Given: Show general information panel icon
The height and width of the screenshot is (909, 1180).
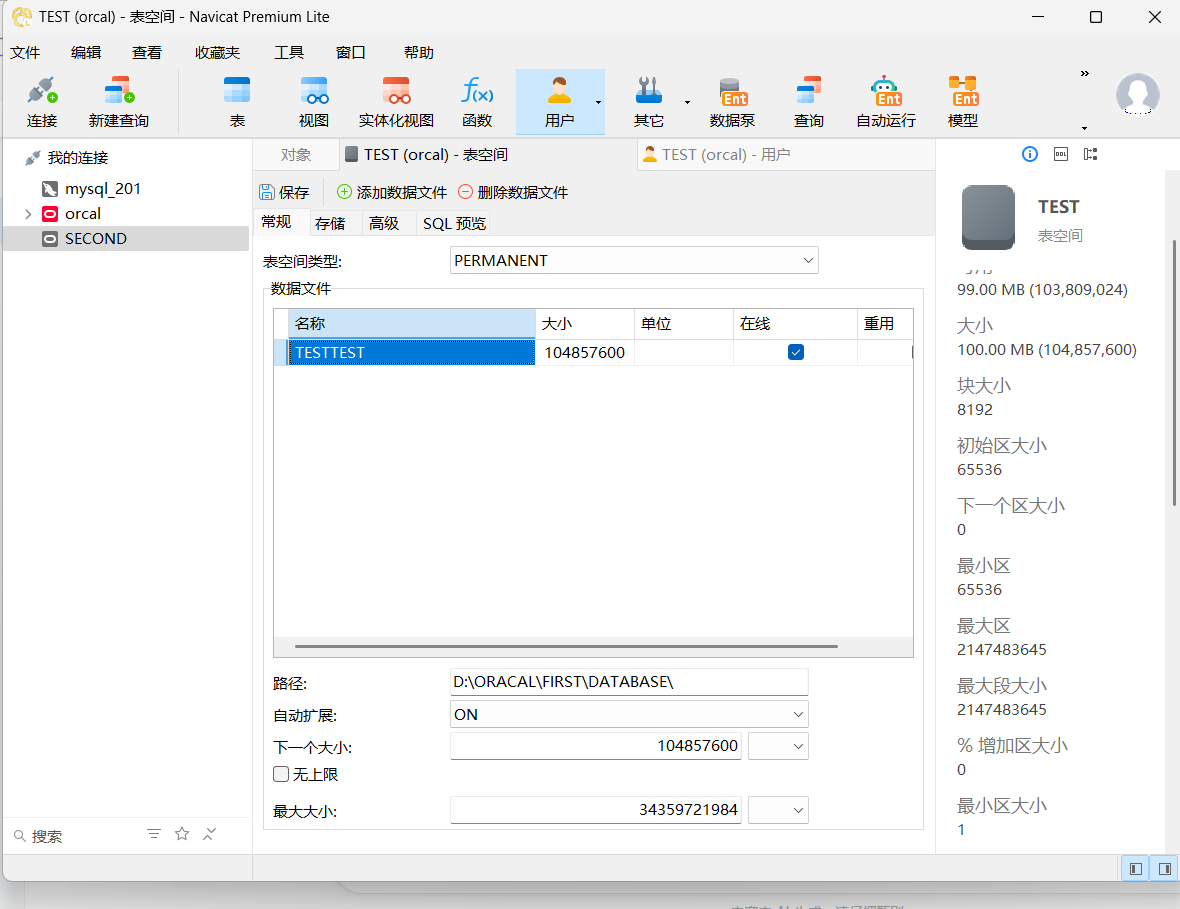Looking at the screenshot, I should pos(1029,154).
